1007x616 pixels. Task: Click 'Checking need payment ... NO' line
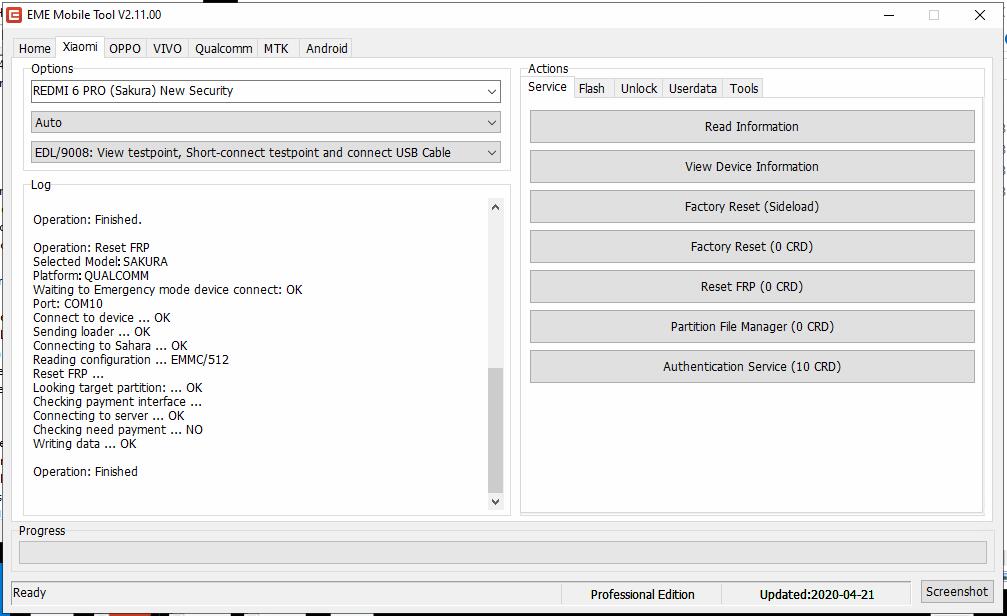coord(118,430)
